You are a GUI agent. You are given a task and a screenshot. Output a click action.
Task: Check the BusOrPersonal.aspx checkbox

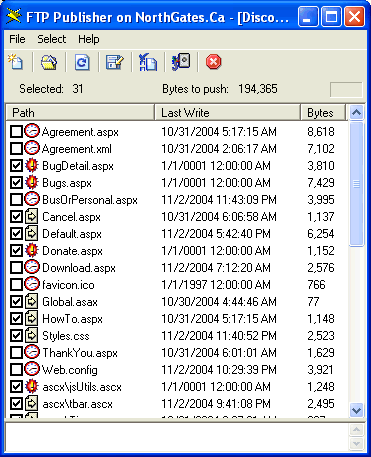point(16,200)
